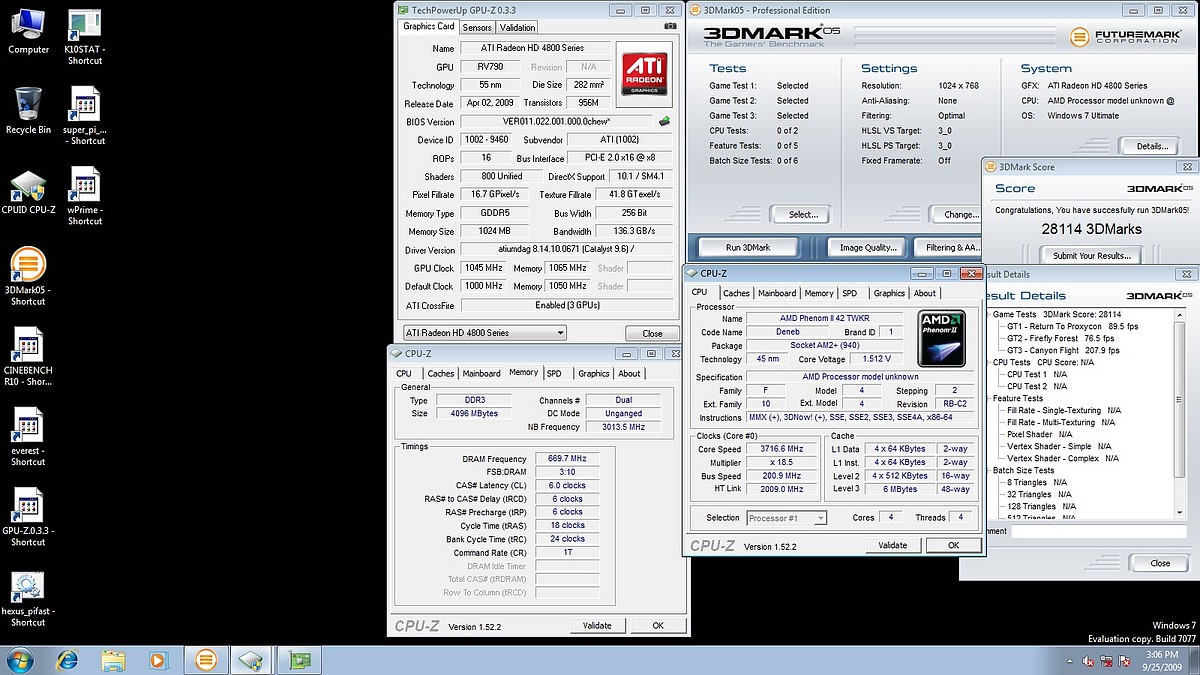Open Mainboard tab in the CPU-Z memory window

click(481, 373)
